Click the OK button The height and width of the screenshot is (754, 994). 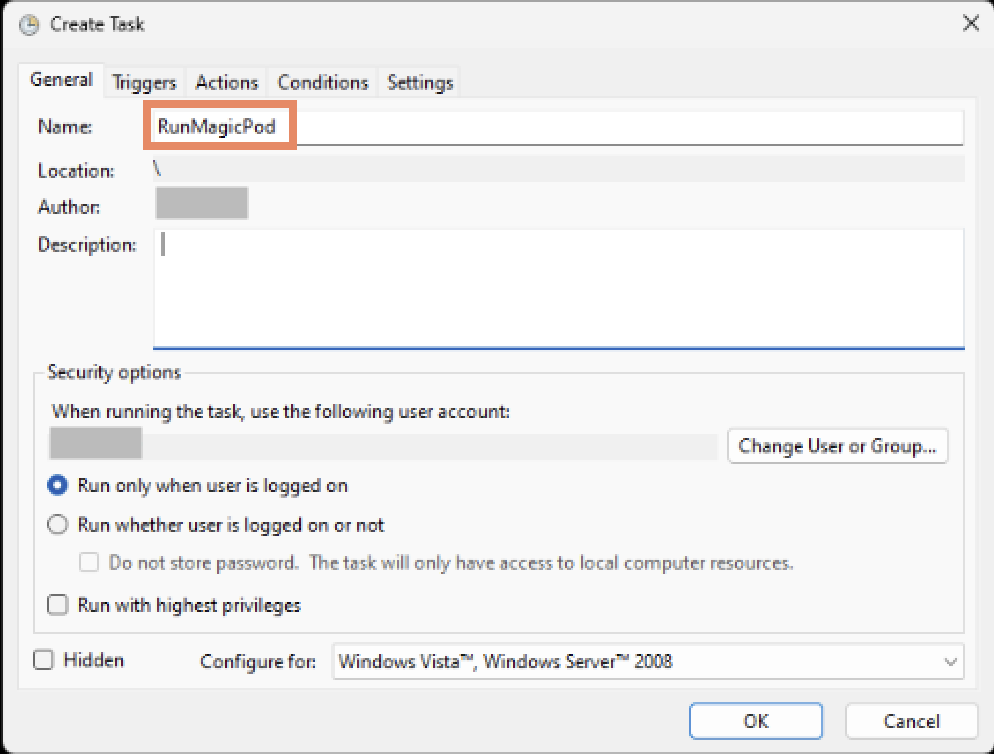(x=756, y=721)
